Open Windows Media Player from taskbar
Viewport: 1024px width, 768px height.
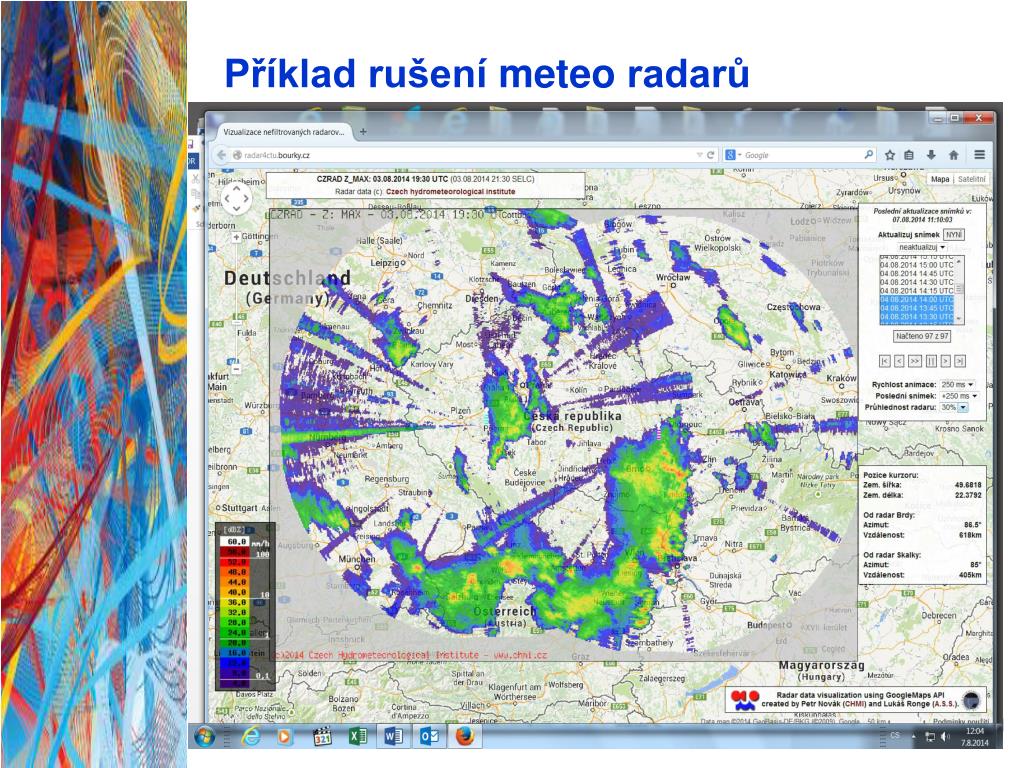(x=284, y=737)
